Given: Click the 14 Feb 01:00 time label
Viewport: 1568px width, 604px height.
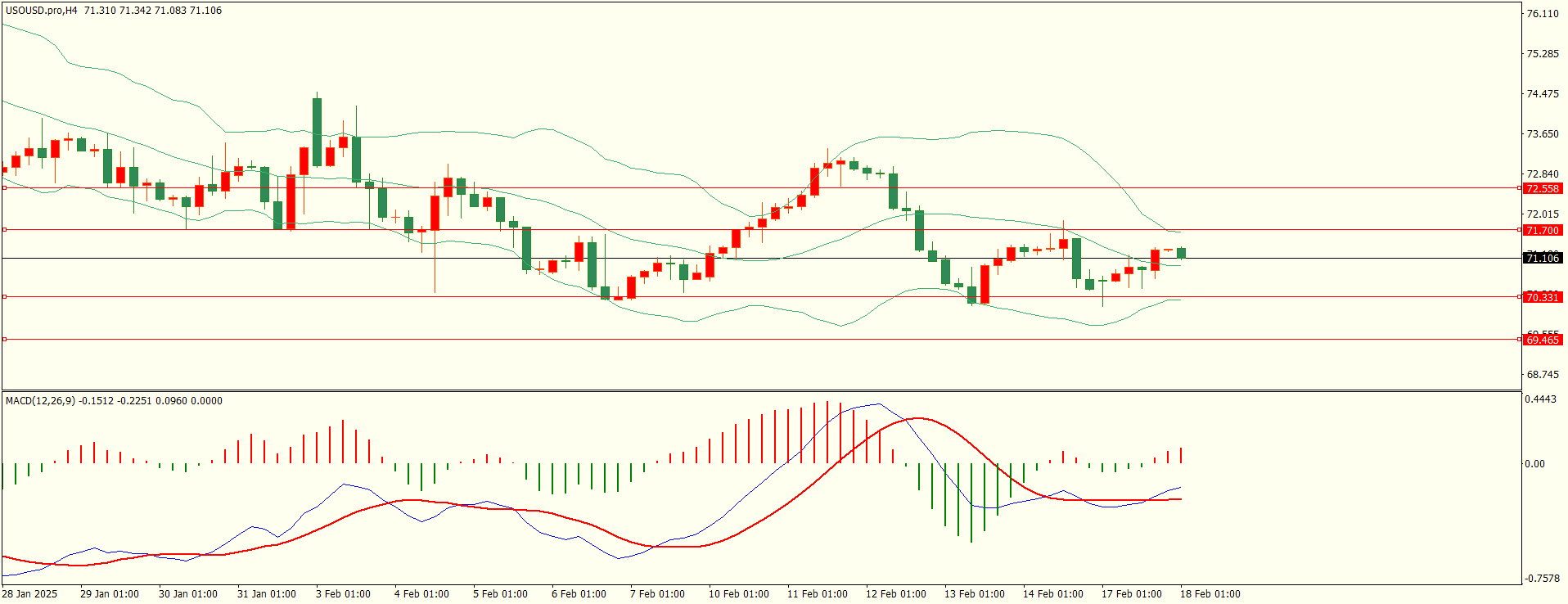Looking at the screenshot, I should pos(1053,594).
